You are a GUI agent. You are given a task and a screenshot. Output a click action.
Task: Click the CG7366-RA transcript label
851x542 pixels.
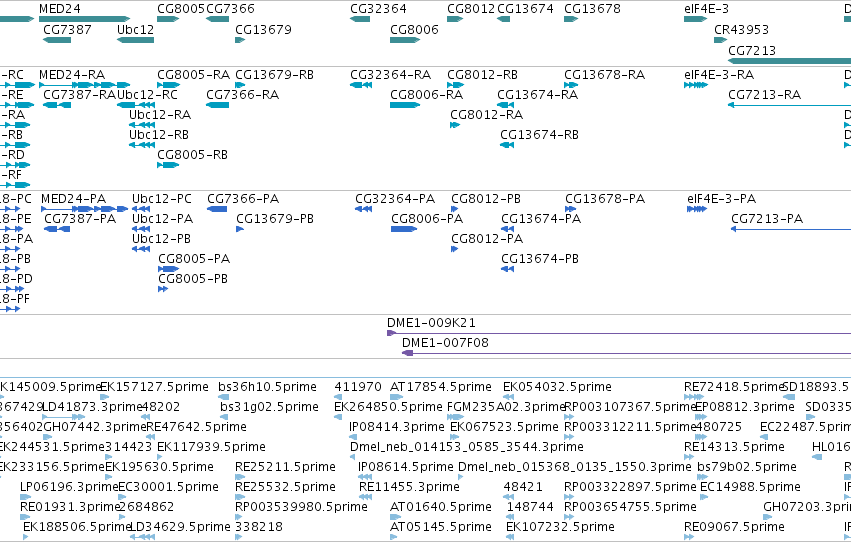(243, 94)
